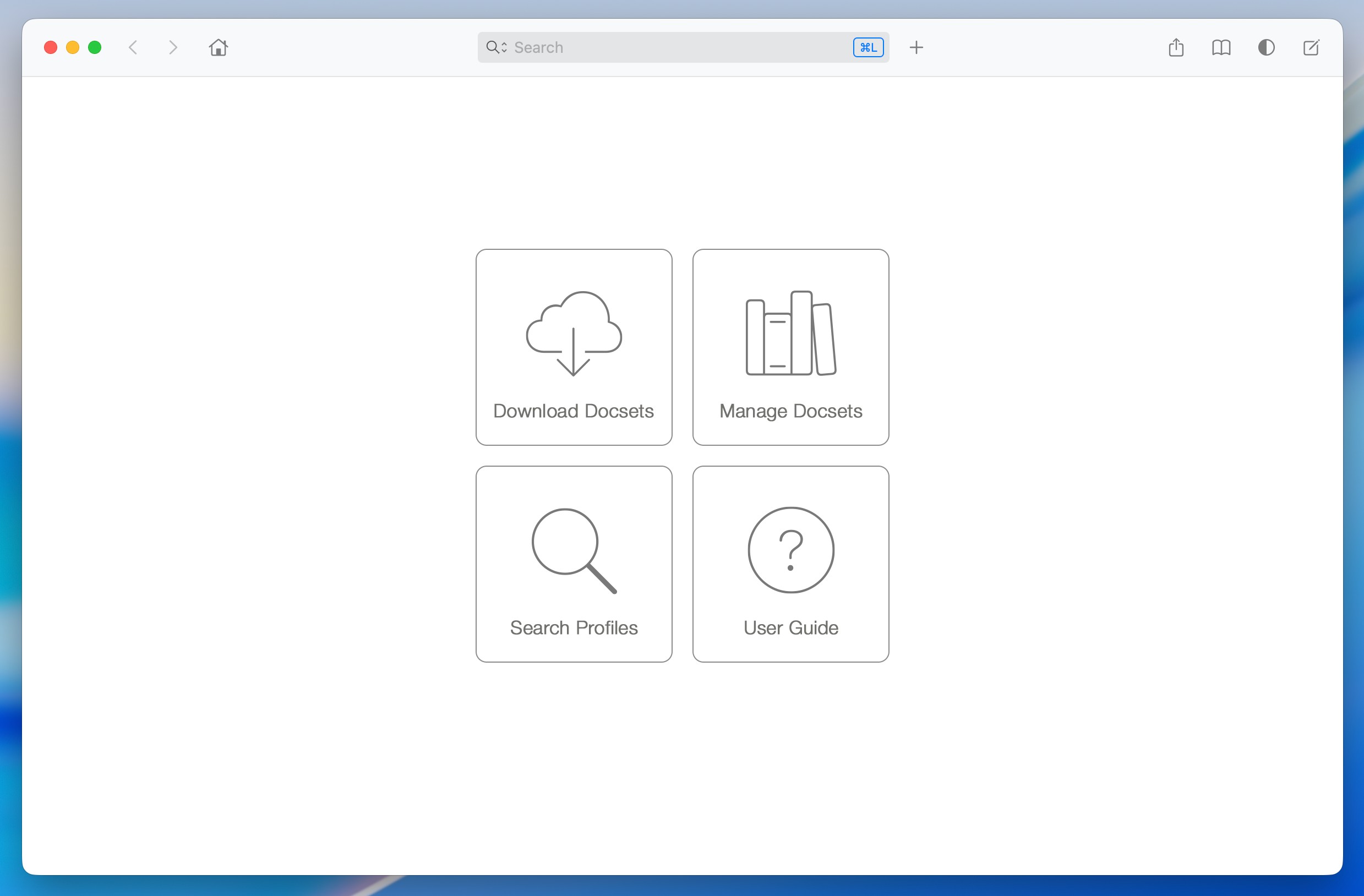The image size is (1364, 896).
Task: Select the Search Profiles text
Action: 574,628
